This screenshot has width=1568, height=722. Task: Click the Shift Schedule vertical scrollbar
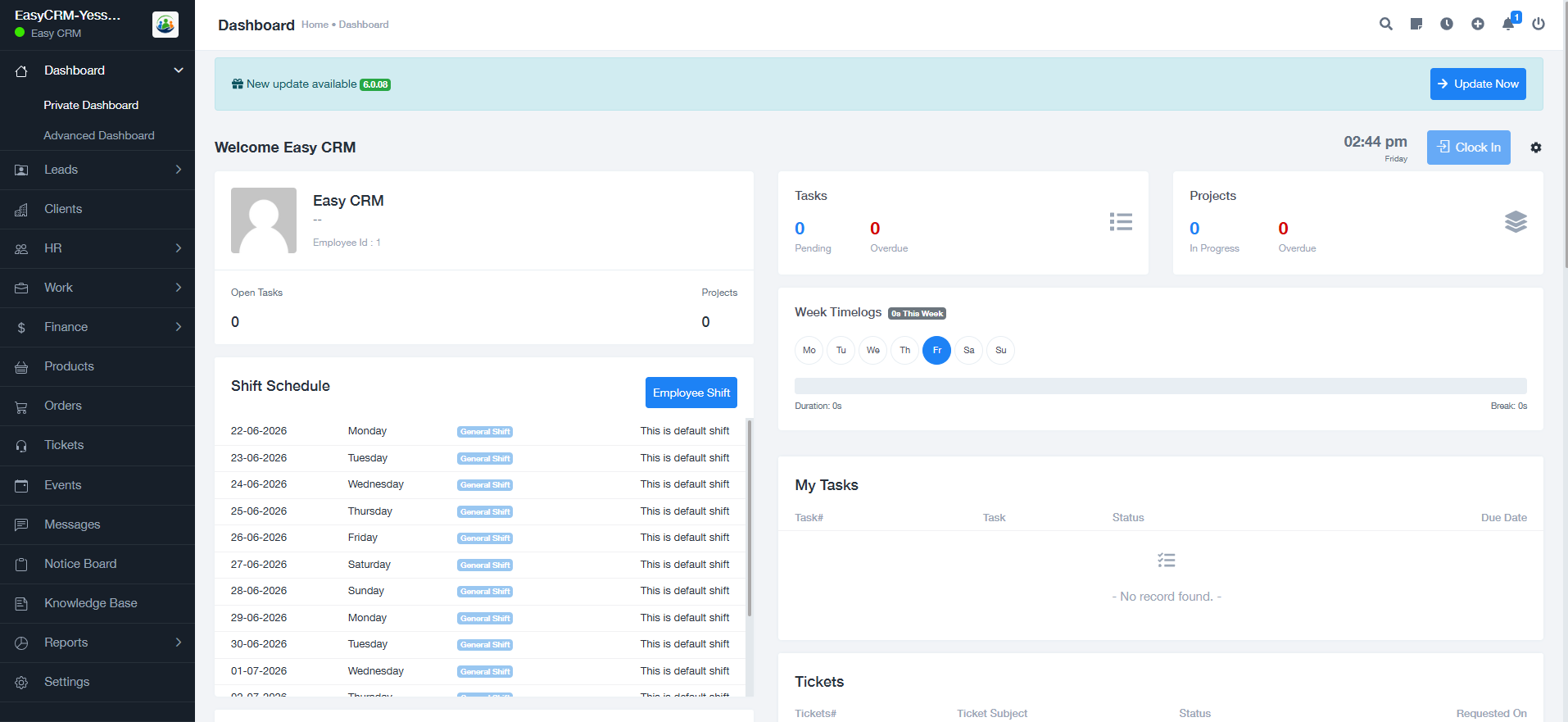750,518
